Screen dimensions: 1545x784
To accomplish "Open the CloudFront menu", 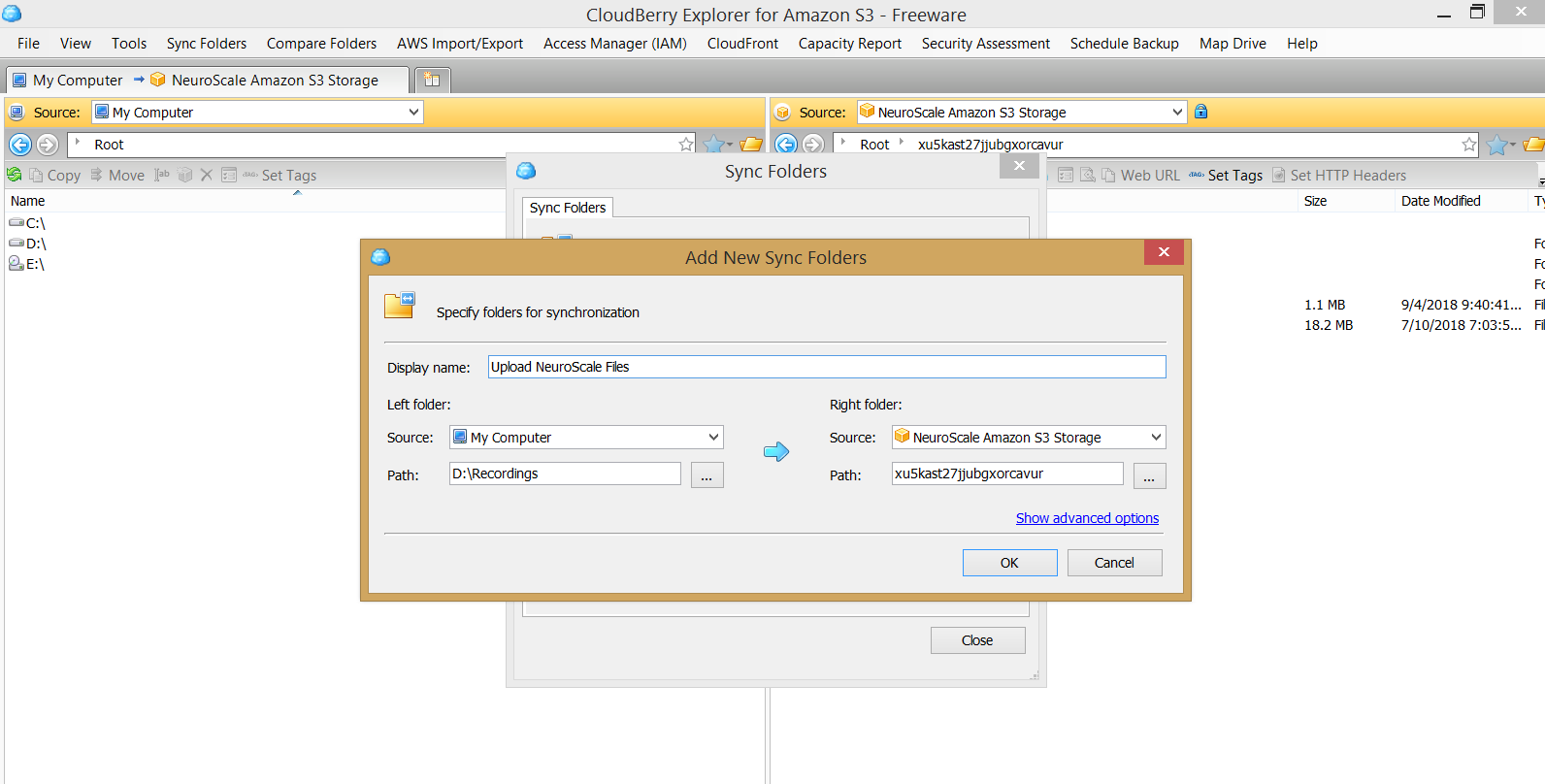I will pos(742,44).
